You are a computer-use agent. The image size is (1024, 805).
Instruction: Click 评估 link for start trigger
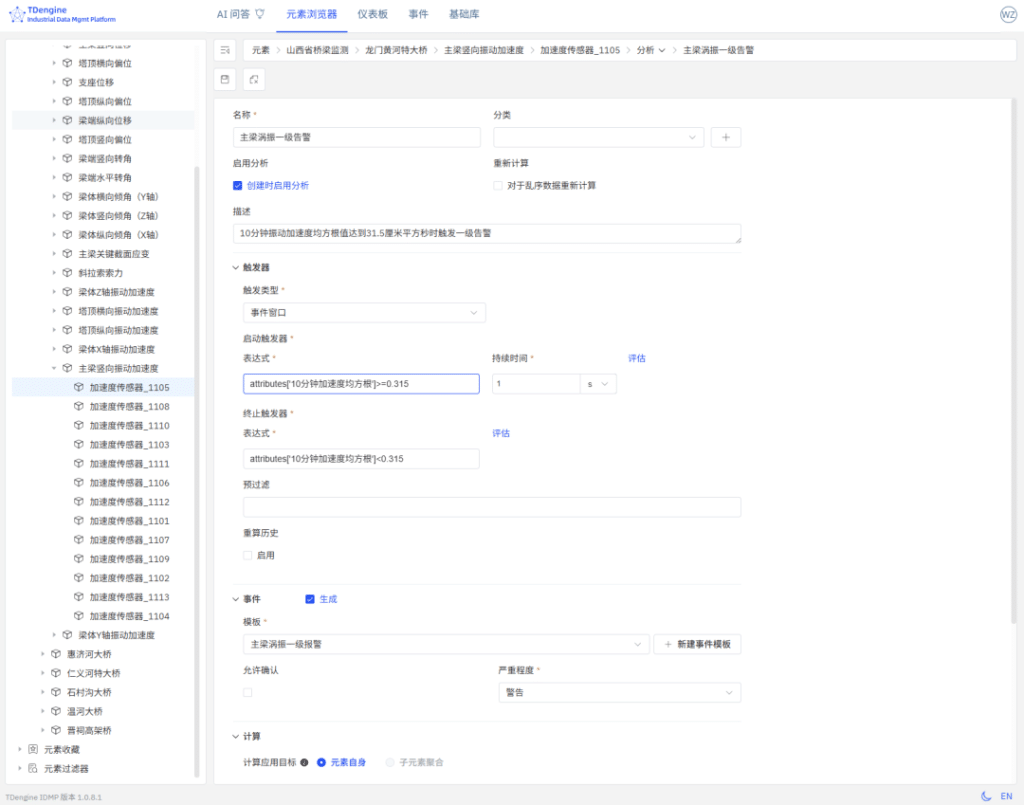637,358
